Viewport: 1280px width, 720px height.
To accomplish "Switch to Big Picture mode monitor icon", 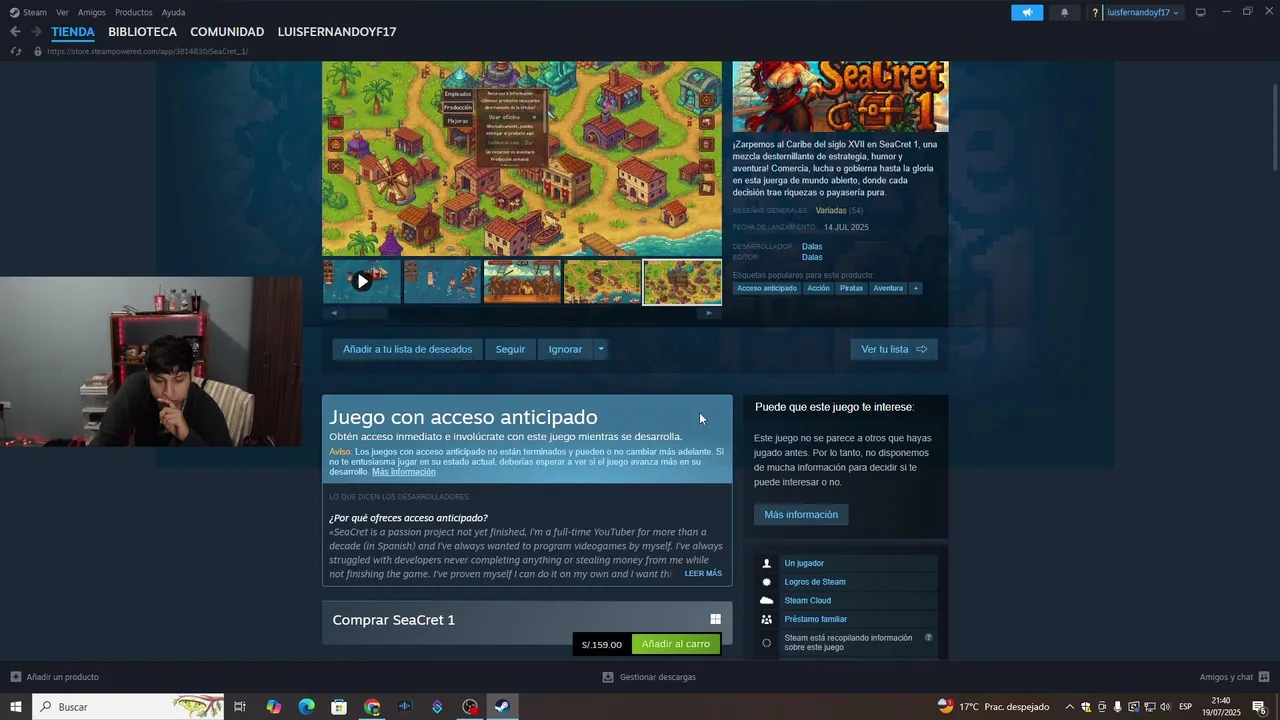I will [x=1201, y=12].
